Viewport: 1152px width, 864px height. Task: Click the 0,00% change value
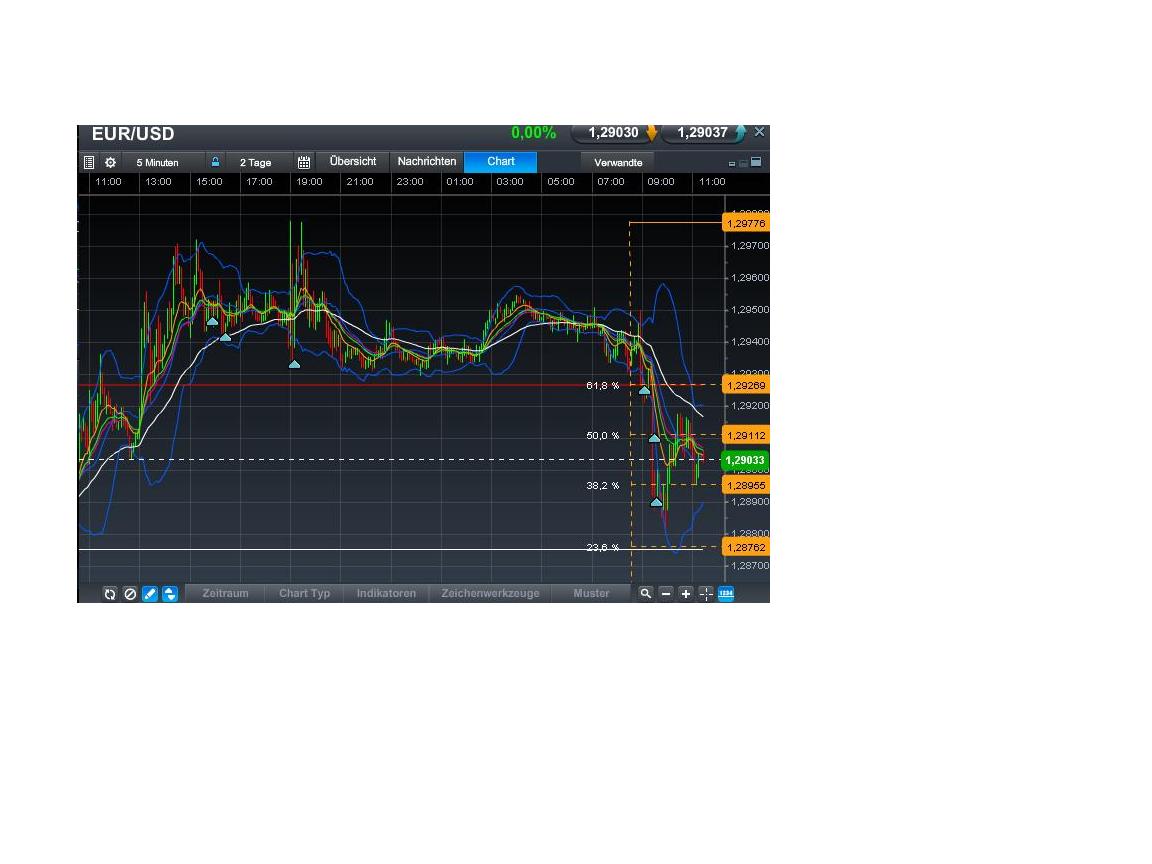[x=533, y=133]
